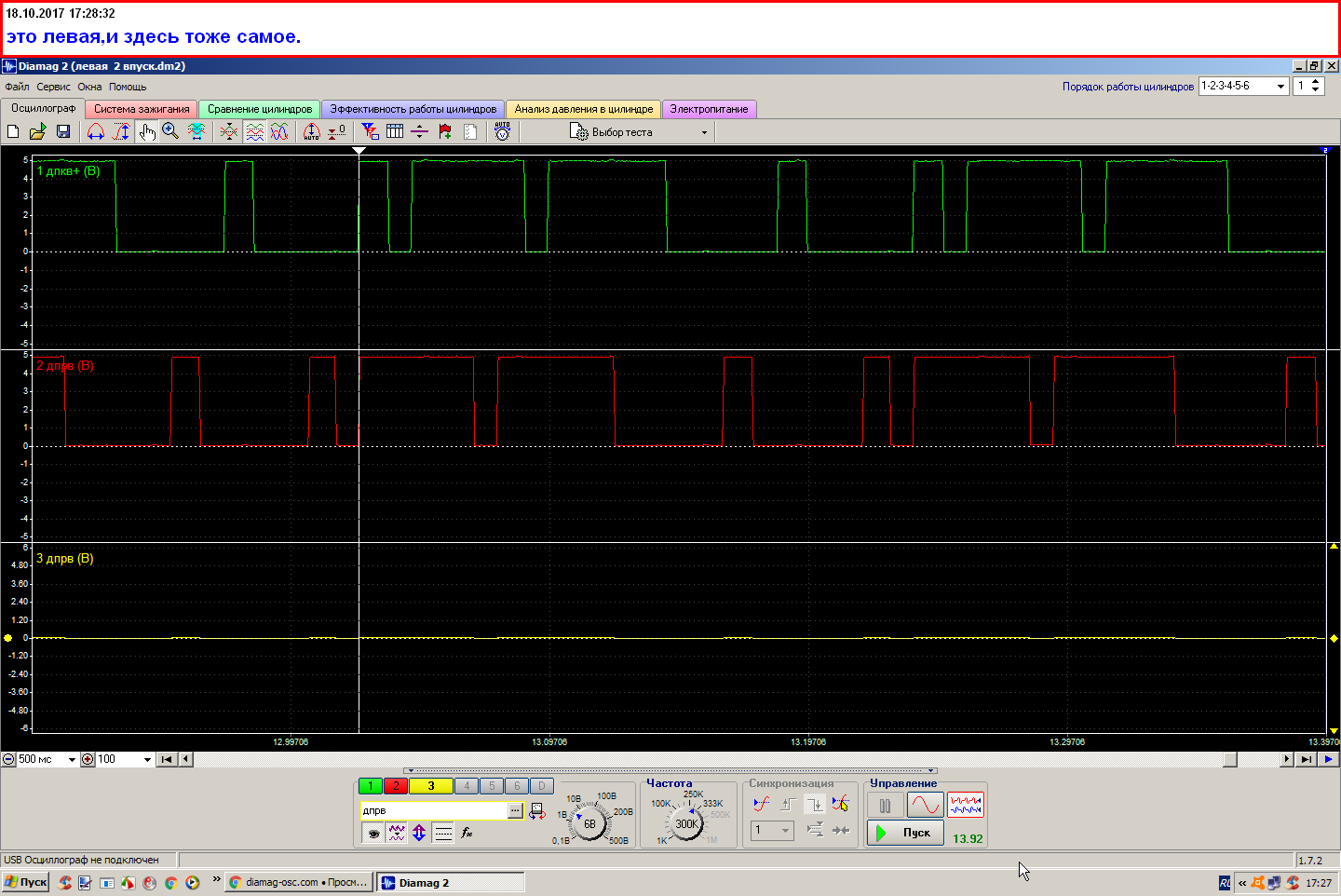Expand hidden system tray icons
This screenshot has height=896, width=1341.
[1242, 883]
